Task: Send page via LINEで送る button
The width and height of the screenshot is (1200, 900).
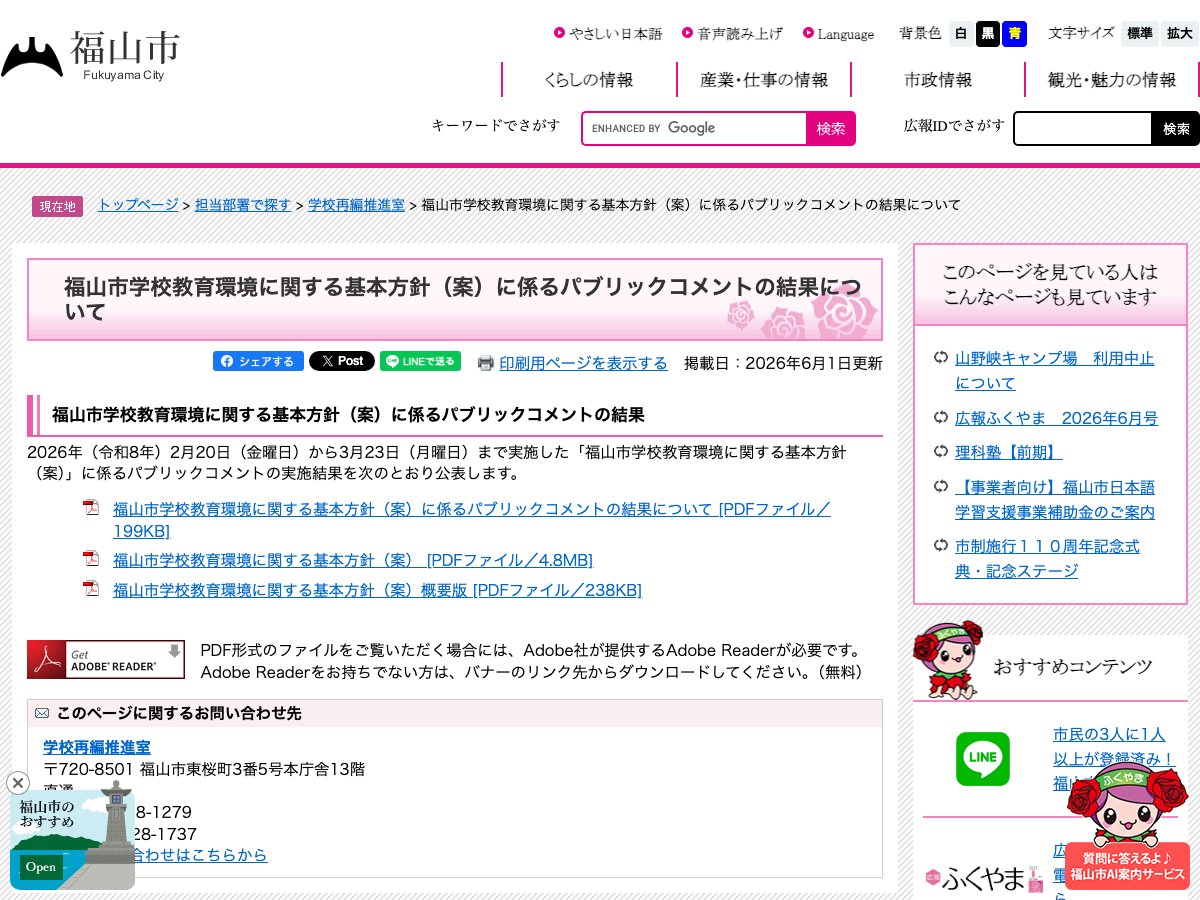Action: (420, 361)
